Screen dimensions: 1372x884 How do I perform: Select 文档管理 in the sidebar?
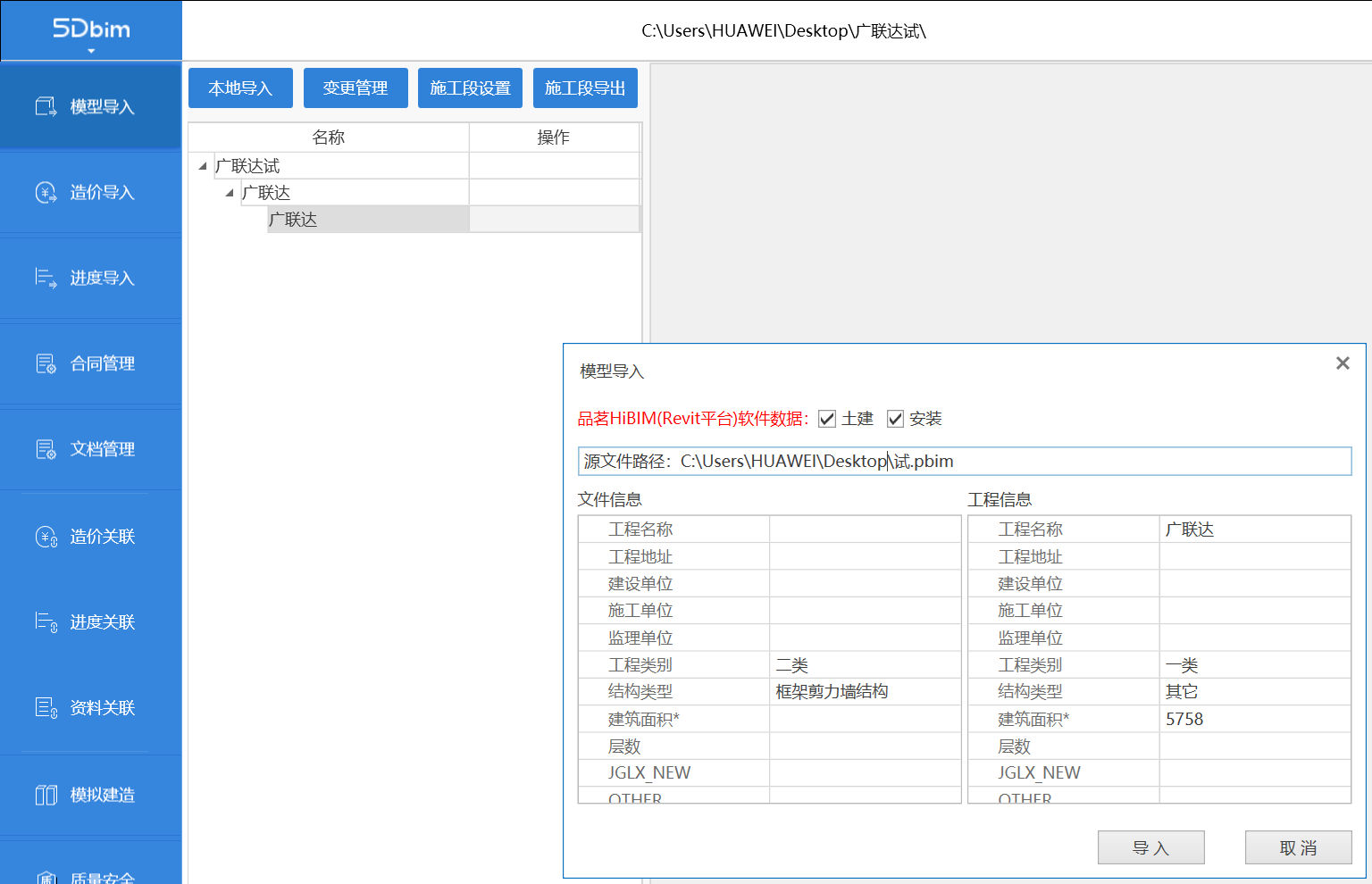coord(91,450)
